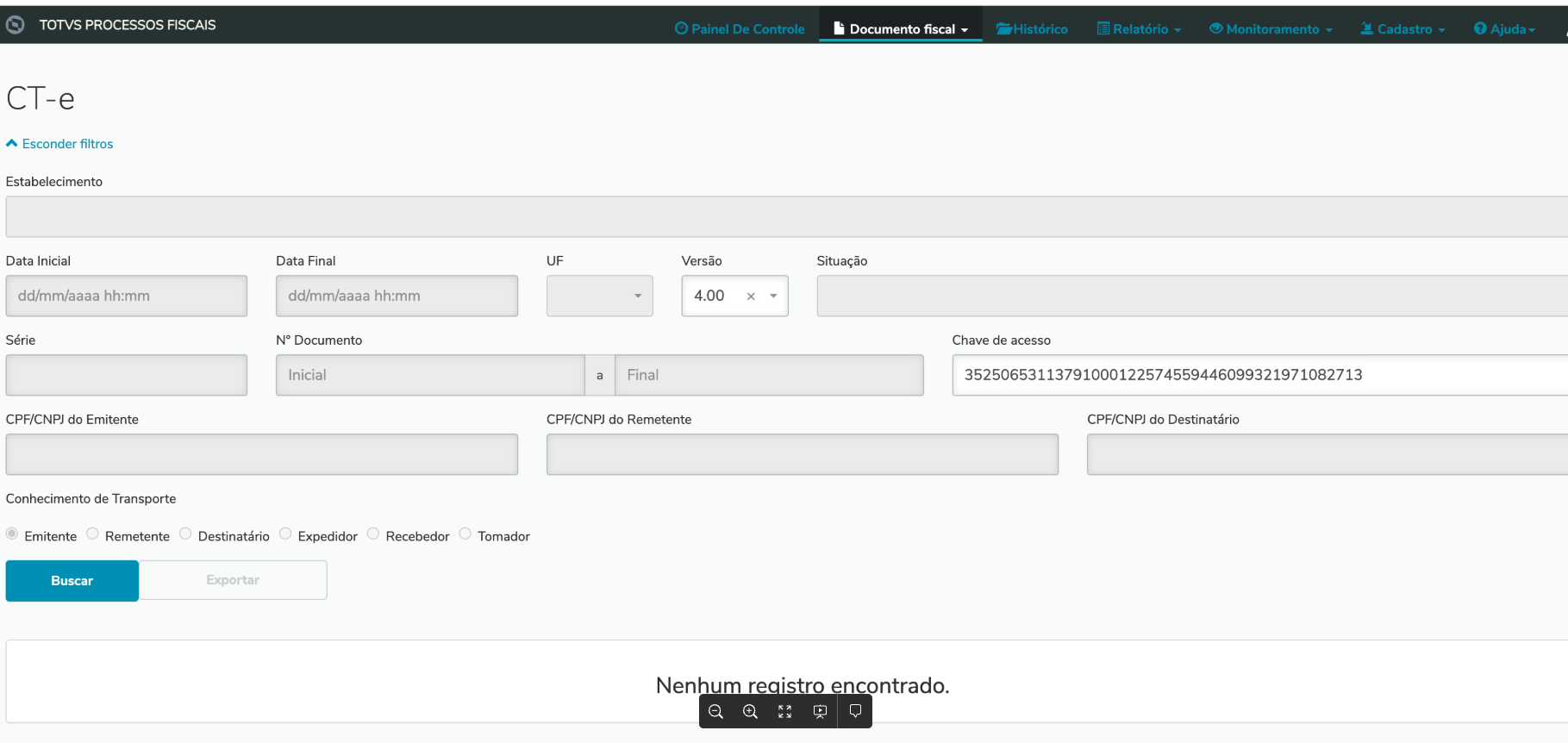Expand the Monitoramento menu
Viewport: 1568px width, 743px height.
coord(1271,28)
